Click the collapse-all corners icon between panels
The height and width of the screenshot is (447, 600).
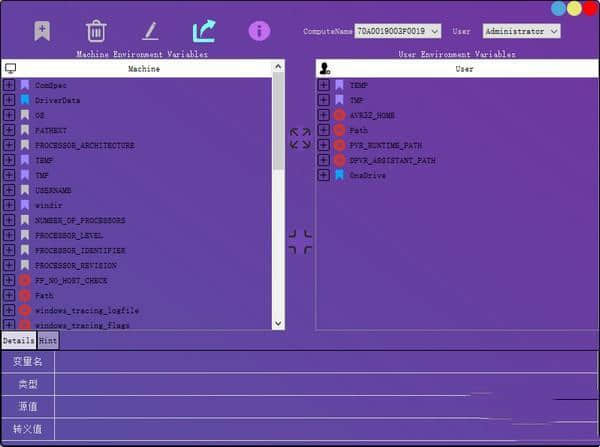[x=300, y=241]
